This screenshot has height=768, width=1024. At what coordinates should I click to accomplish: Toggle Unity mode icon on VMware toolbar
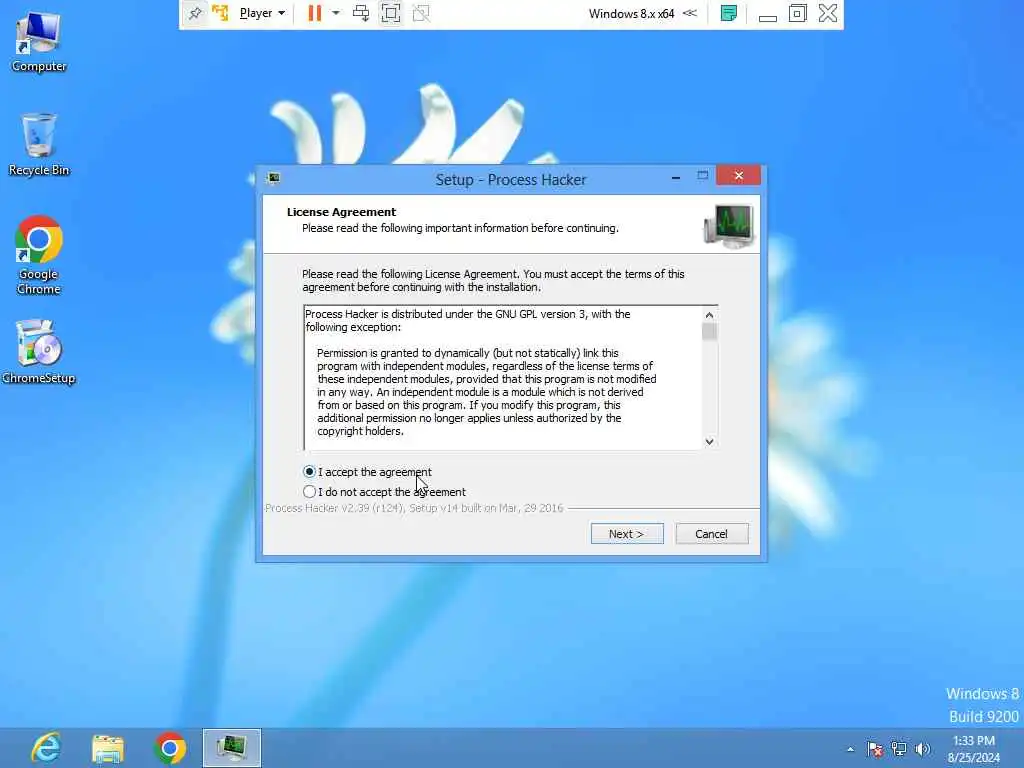pos(421,13)
